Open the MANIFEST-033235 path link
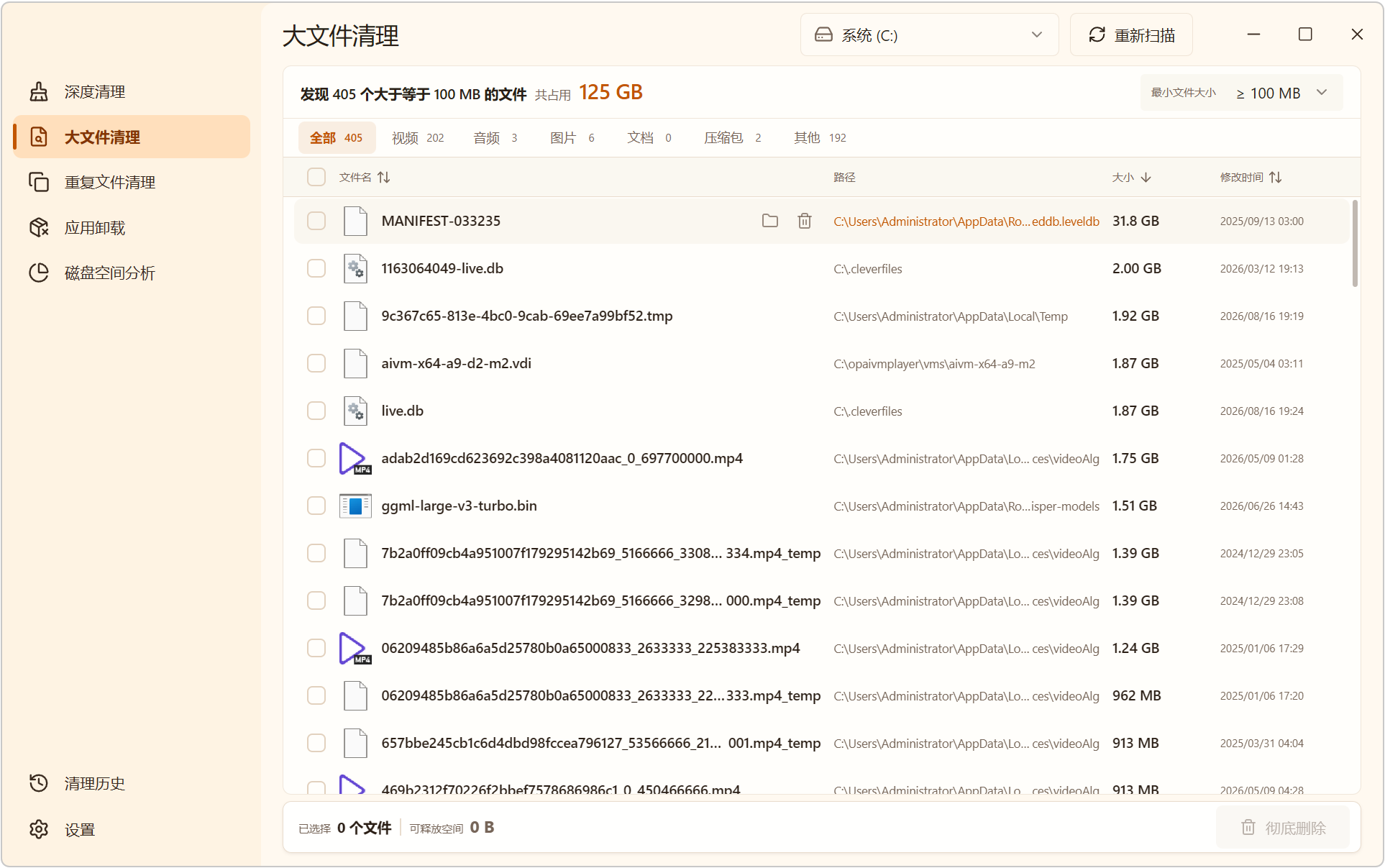Viewport: 1385px width, 868px height. [x=966, y=221]
